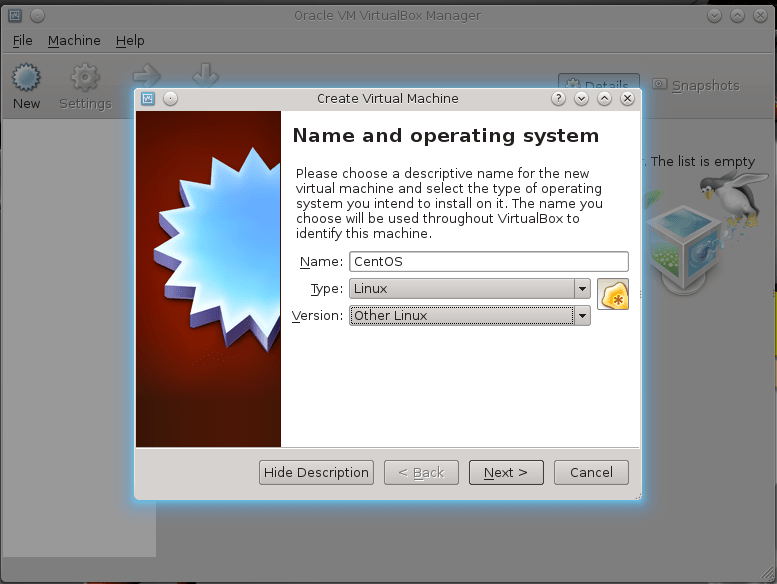Click the 'Create Virtual Machine' title text

click(388, 99)
